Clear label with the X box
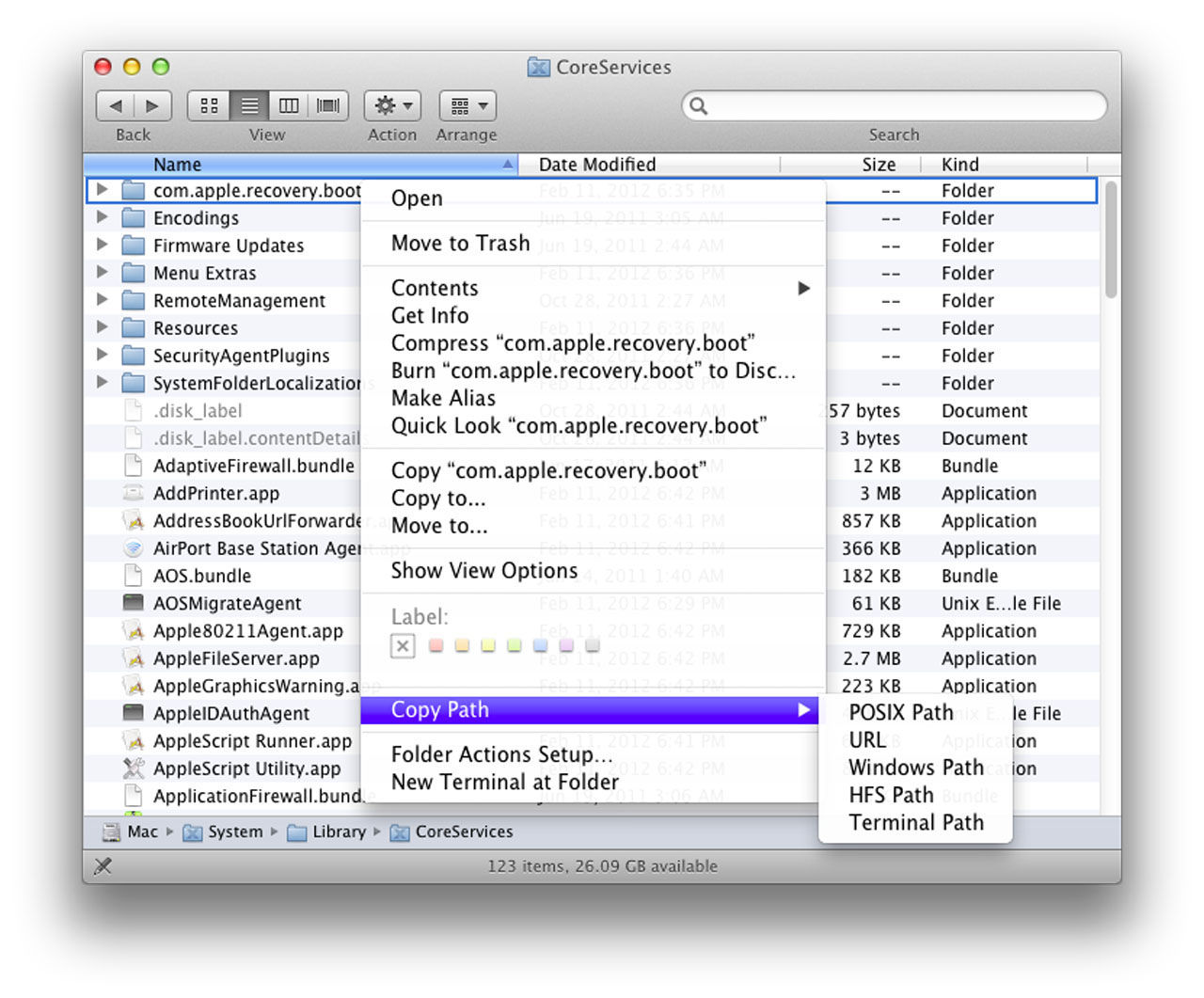Image resolution: width=1204 pixels, height=998 pixels. tap(403, 645)
